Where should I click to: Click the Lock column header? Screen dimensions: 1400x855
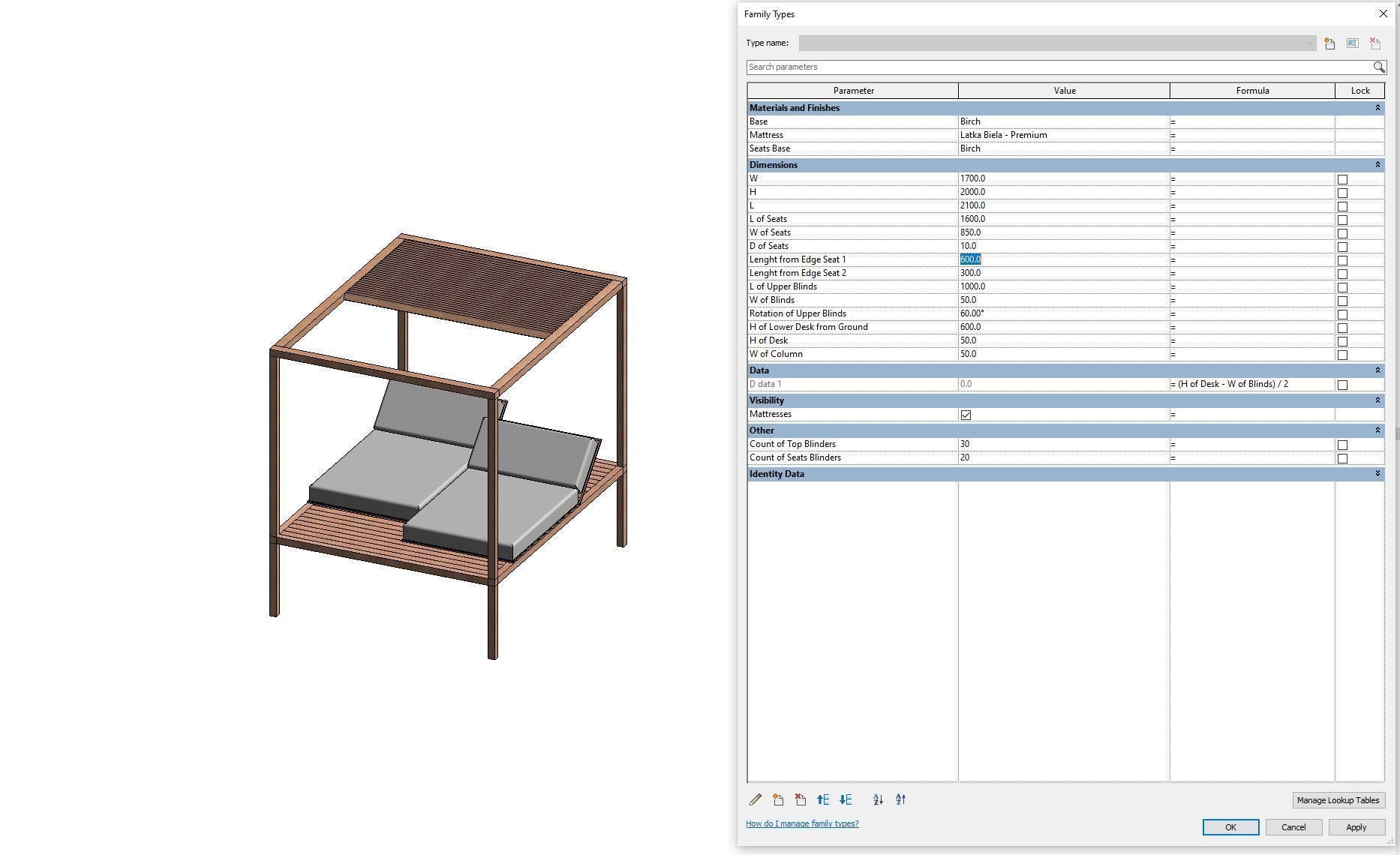point(1359,91)
